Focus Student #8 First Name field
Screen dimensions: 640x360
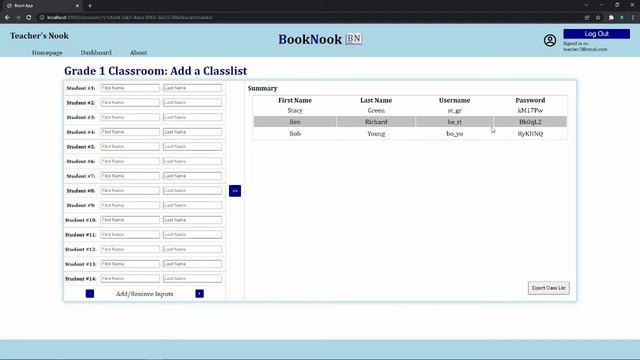pos(130,191)
